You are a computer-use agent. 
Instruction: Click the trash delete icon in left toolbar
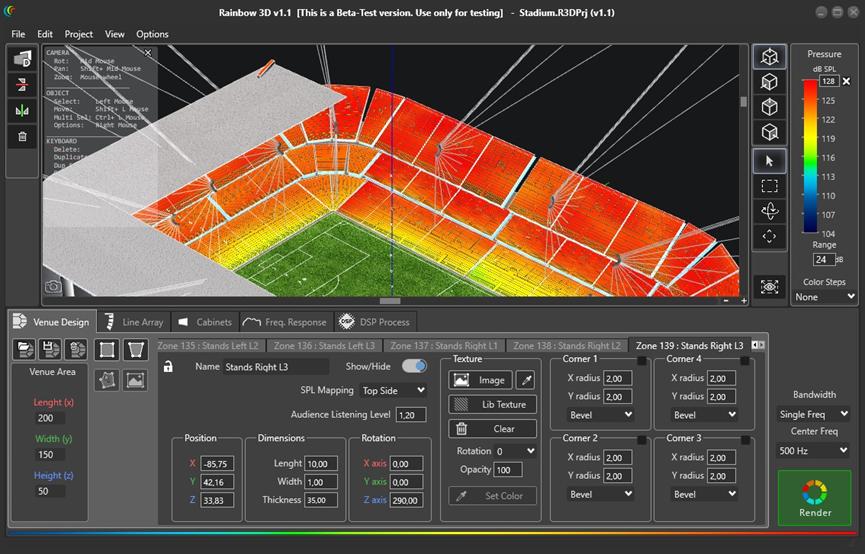22,137
